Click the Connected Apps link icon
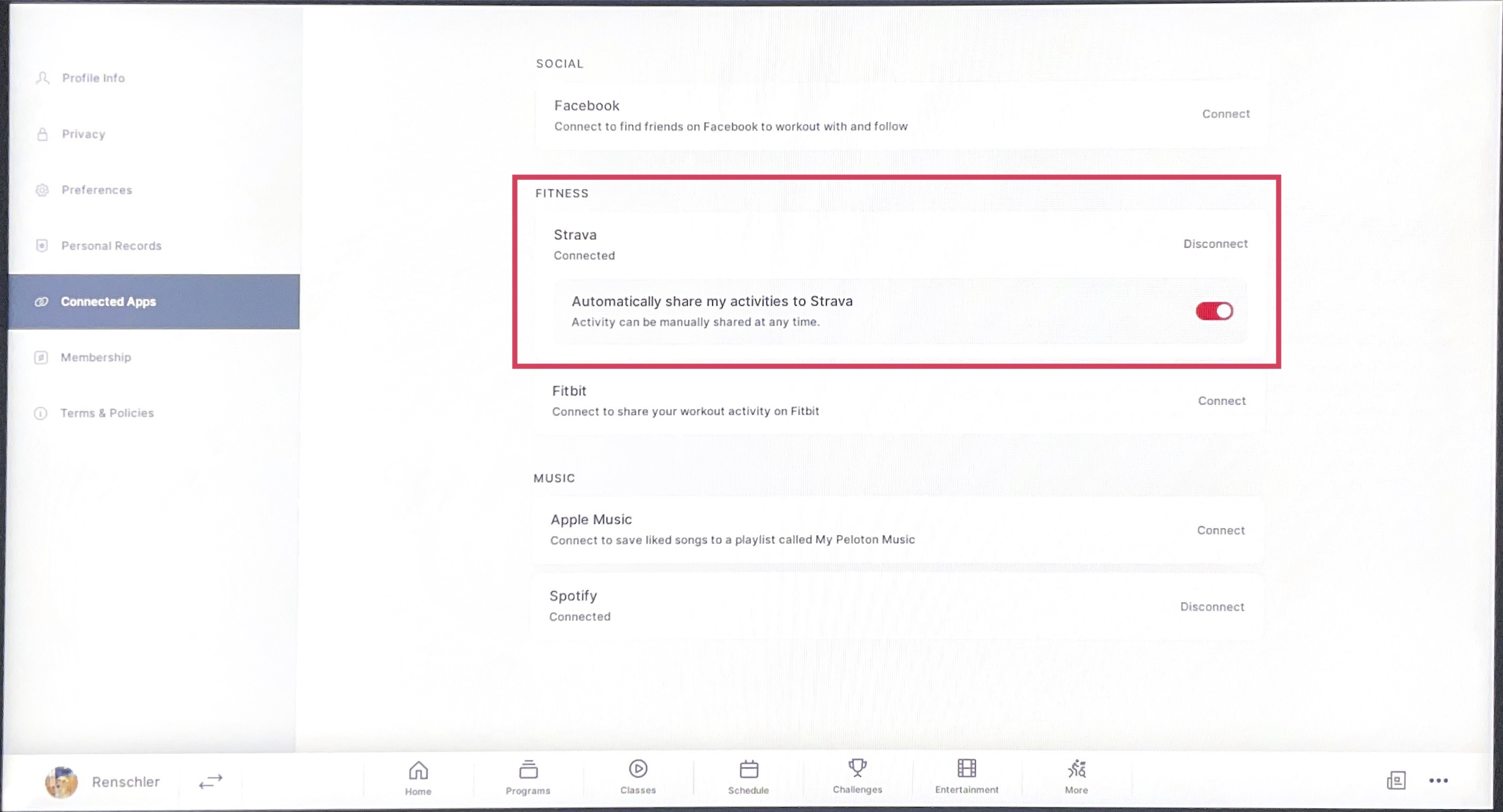 (41, 302)
